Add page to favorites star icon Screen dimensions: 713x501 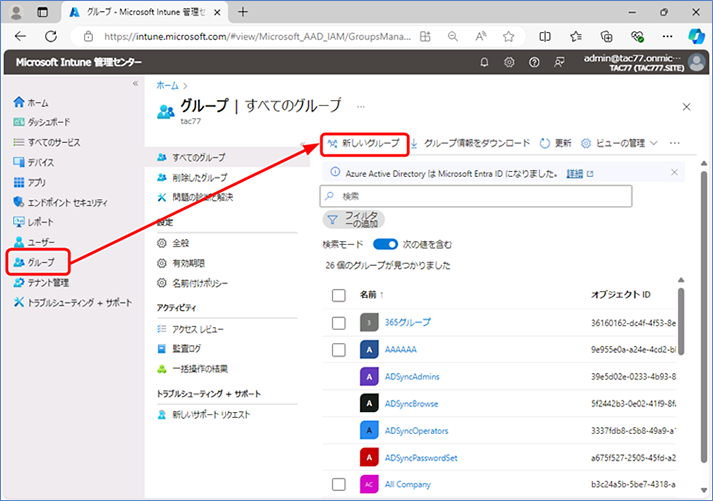[x=508, y=36]
